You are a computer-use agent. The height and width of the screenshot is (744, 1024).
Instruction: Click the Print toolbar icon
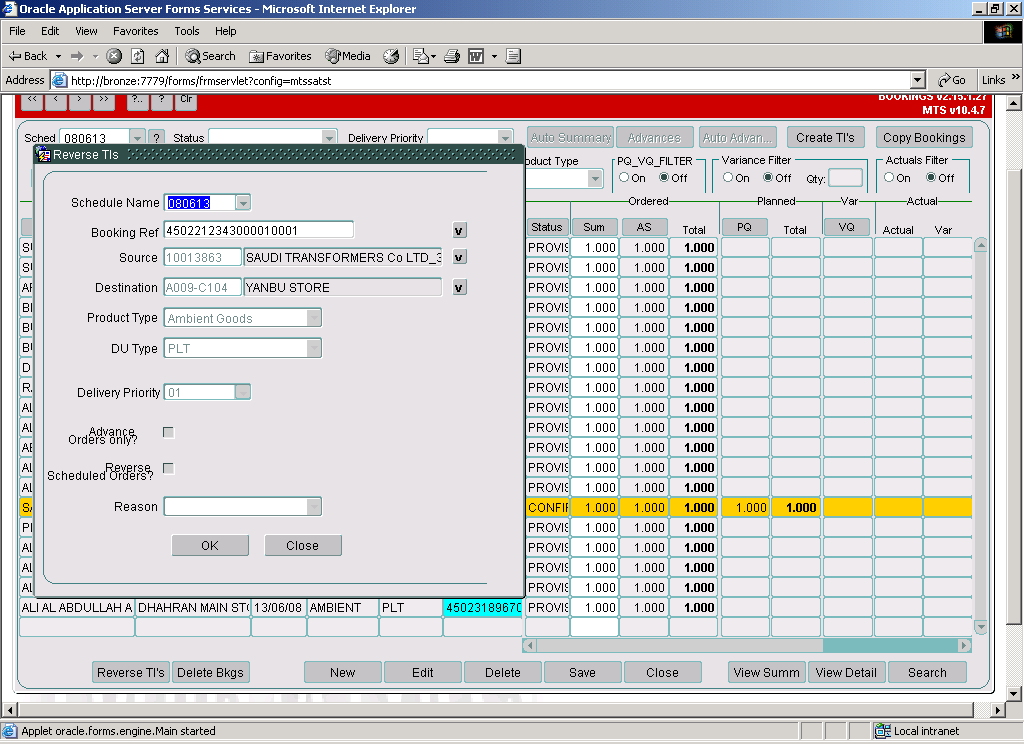(x=452, y=56)
